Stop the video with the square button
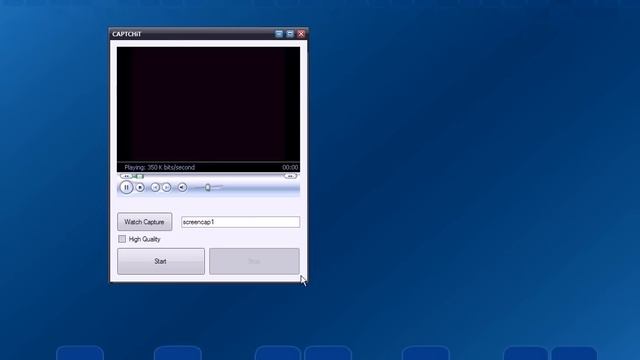Image resolution: width=640 pixels, height=360 pixels. [x=140, y=187]
